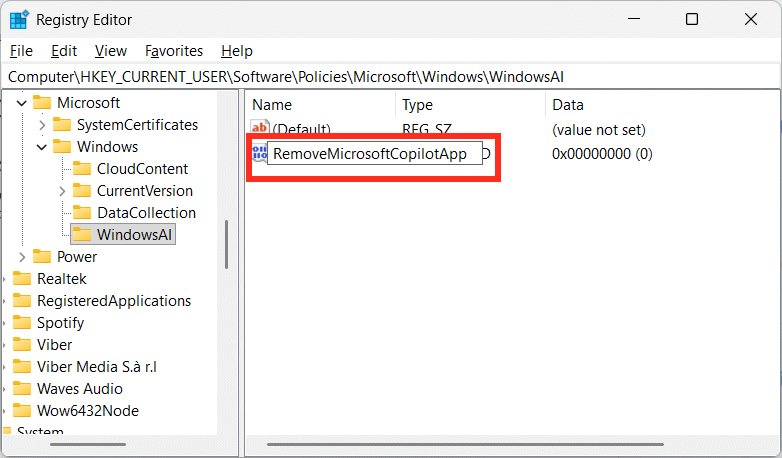The height and width of the screenshot is (458, 782).
Task: Click the Wow6432Node folder icon
Action: (22, 411)
